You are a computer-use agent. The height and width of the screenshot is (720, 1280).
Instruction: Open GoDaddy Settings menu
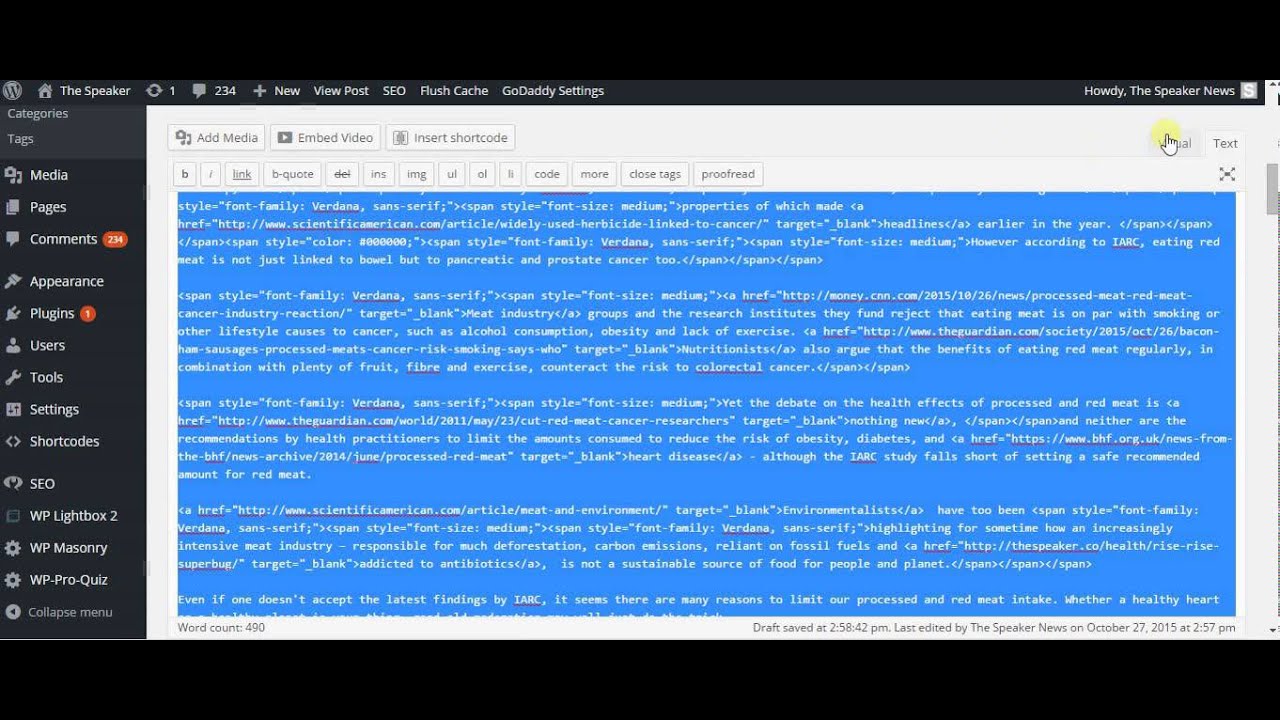pos(553,90)
